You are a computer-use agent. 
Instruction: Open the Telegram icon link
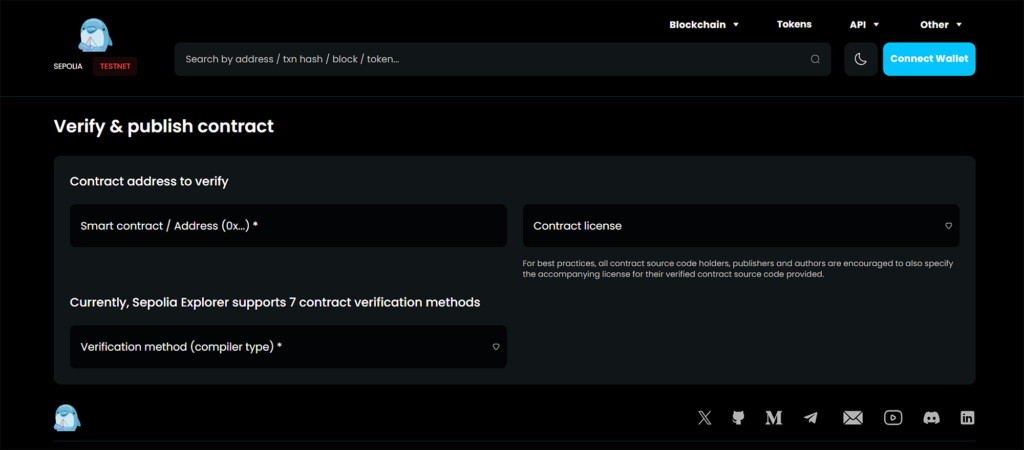[810, 418]
